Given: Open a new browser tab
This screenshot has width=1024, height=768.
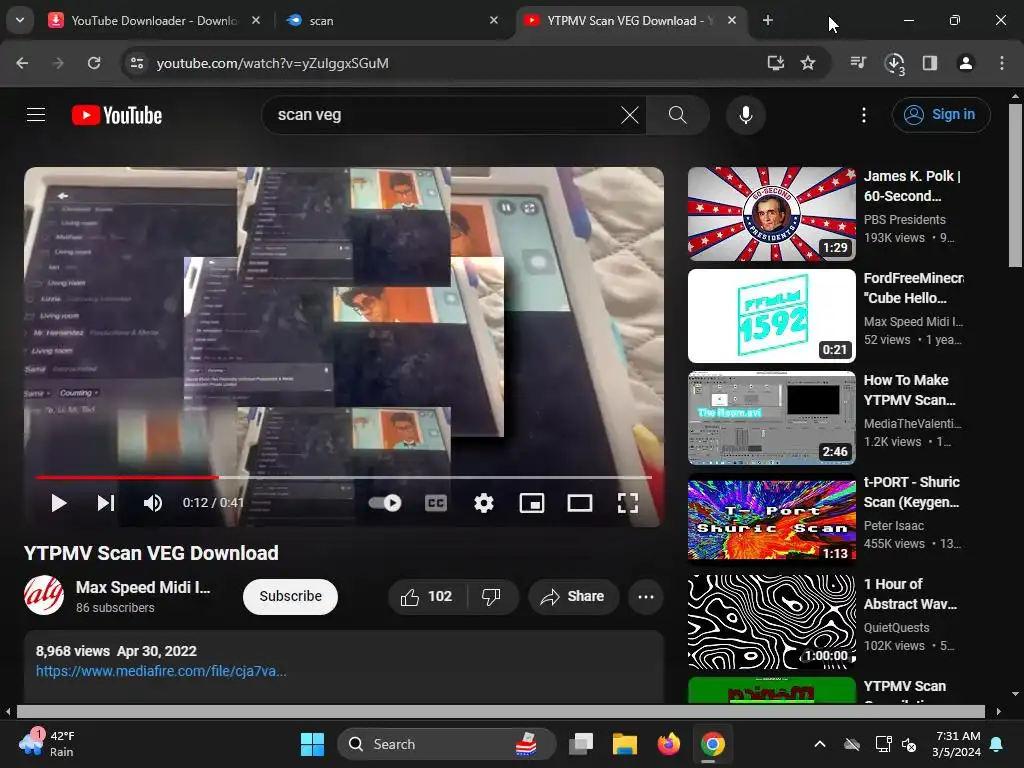Looking at the screenshot, I should (x=768, y=21).
